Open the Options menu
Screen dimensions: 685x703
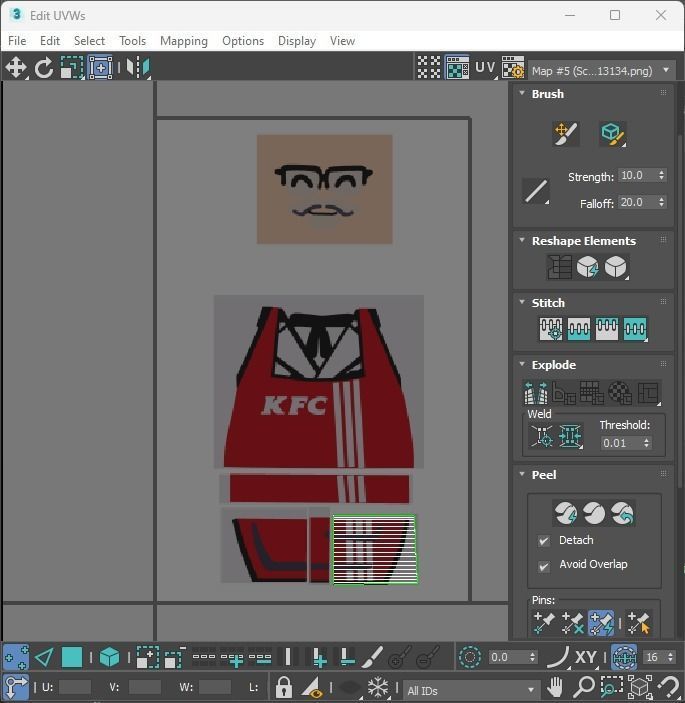click(x=243, y=41)
